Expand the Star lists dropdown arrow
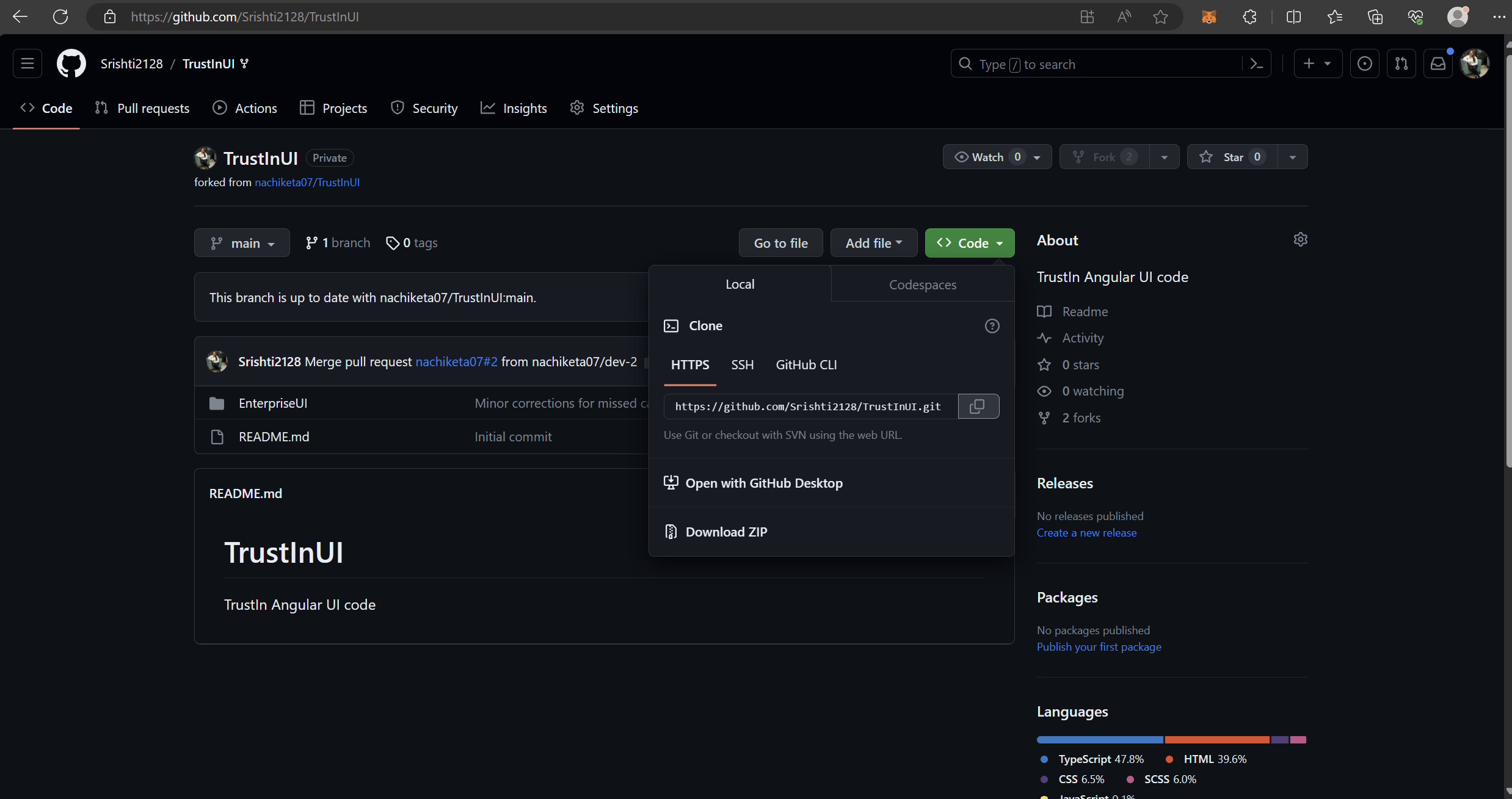 (1292, 157)
